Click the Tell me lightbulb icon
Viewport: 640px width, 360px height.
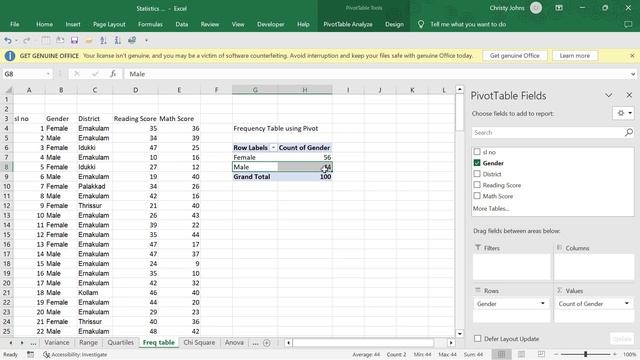pos(421,24)
